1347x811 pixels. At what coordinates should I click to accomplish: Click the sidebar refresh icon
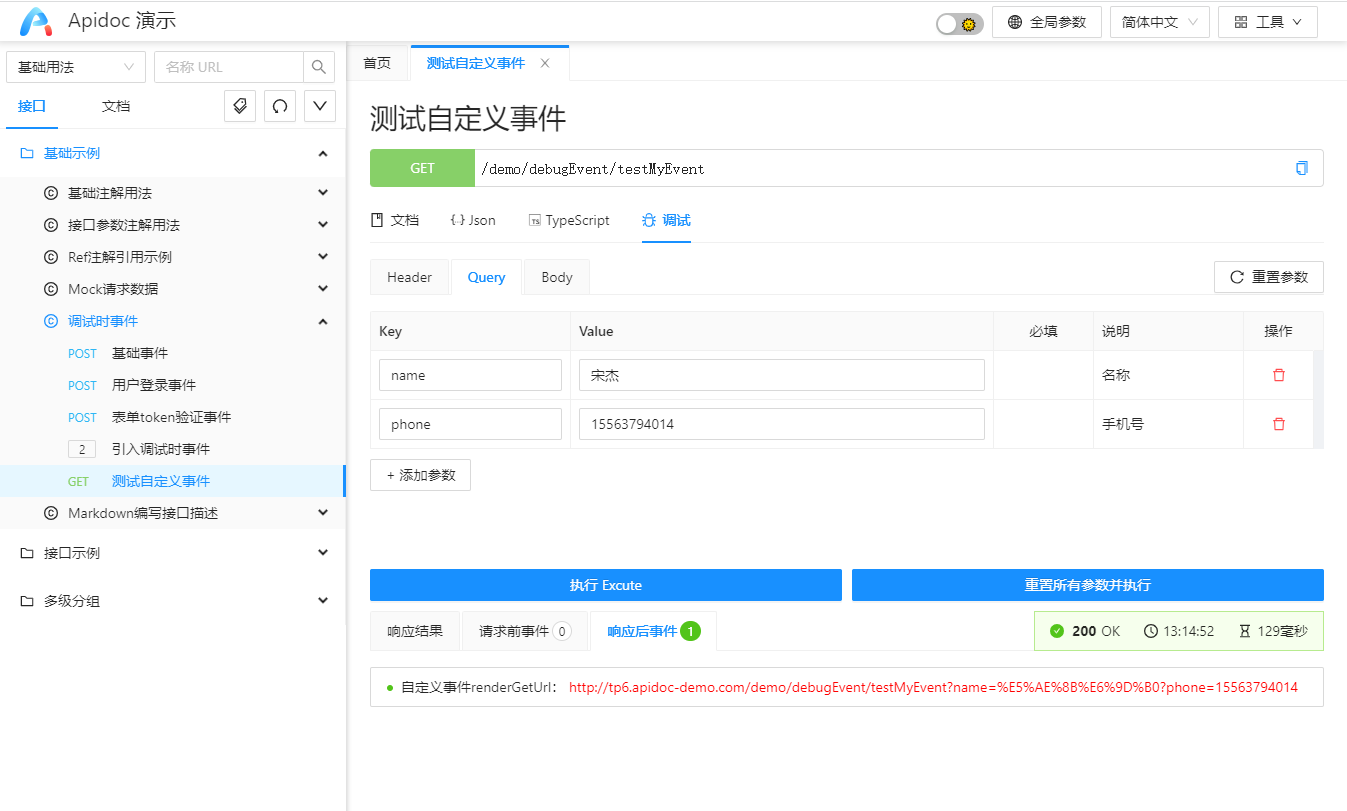pos(280,106)
